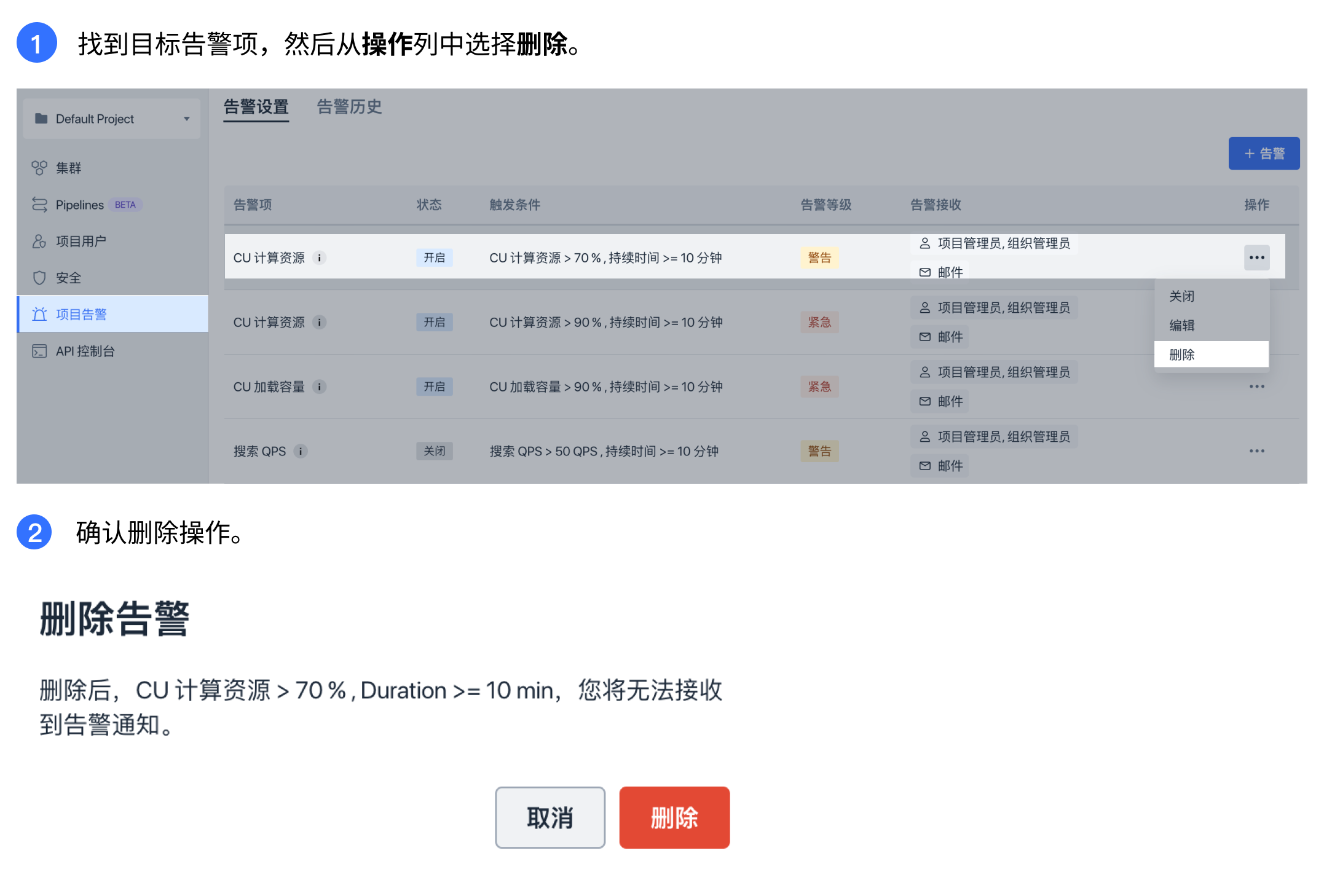Click the 触发条件 column header
The image size is (1324, 896).
515,205
